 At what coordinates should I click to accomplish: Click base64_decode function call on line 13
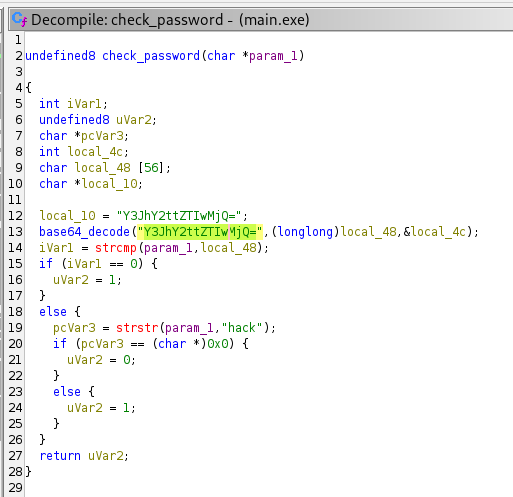[x=84, y=232]
